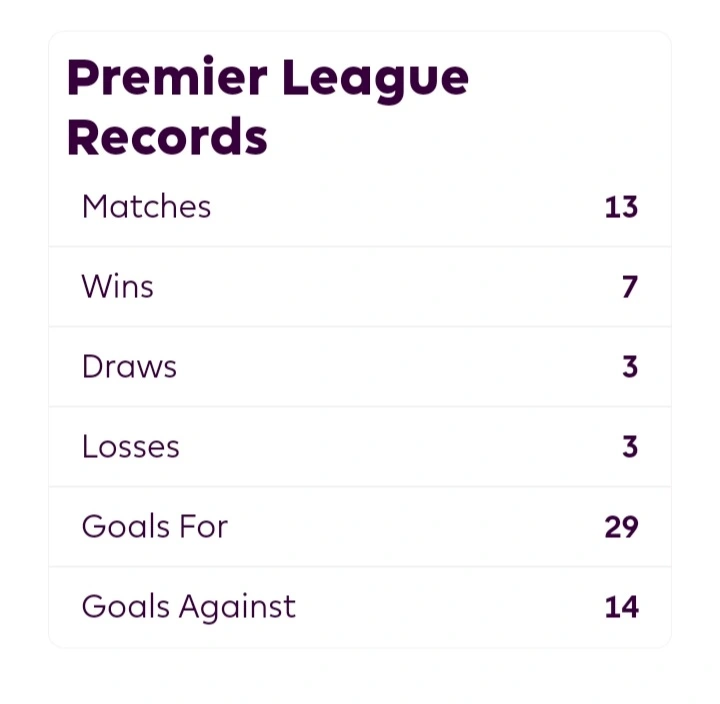Click the Goals For value 29
The image size is (720, 704).
[x=621, y=527]
